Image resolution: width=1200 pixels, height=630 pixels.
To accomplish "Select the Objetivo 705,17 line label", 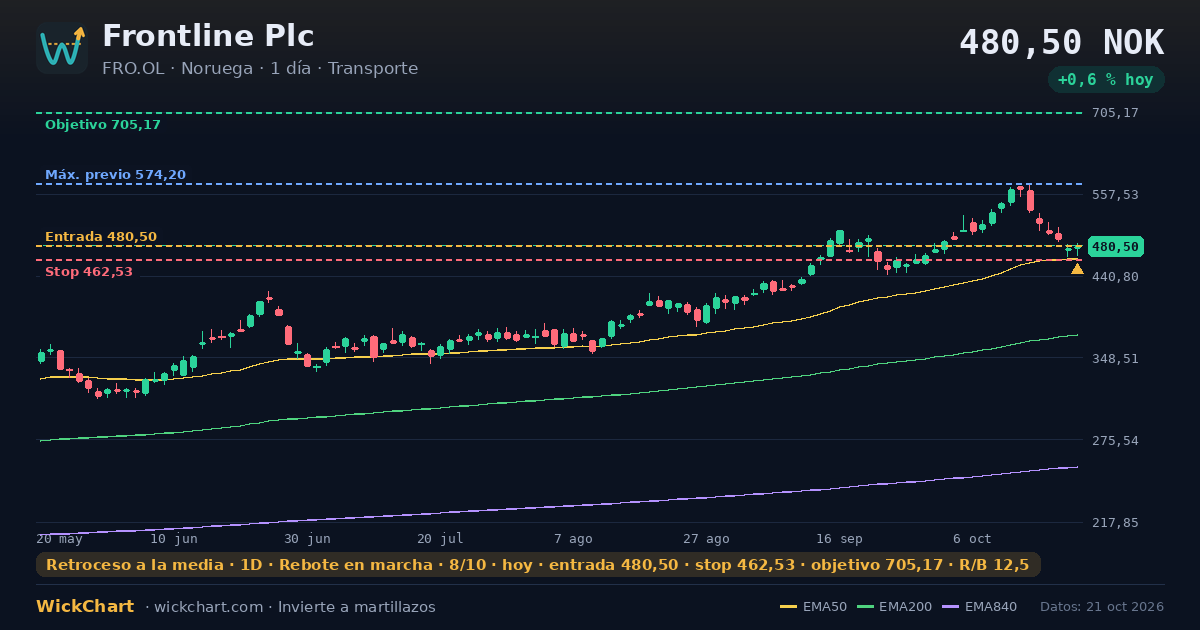I will pyautogui.click(x=103, y=125).
